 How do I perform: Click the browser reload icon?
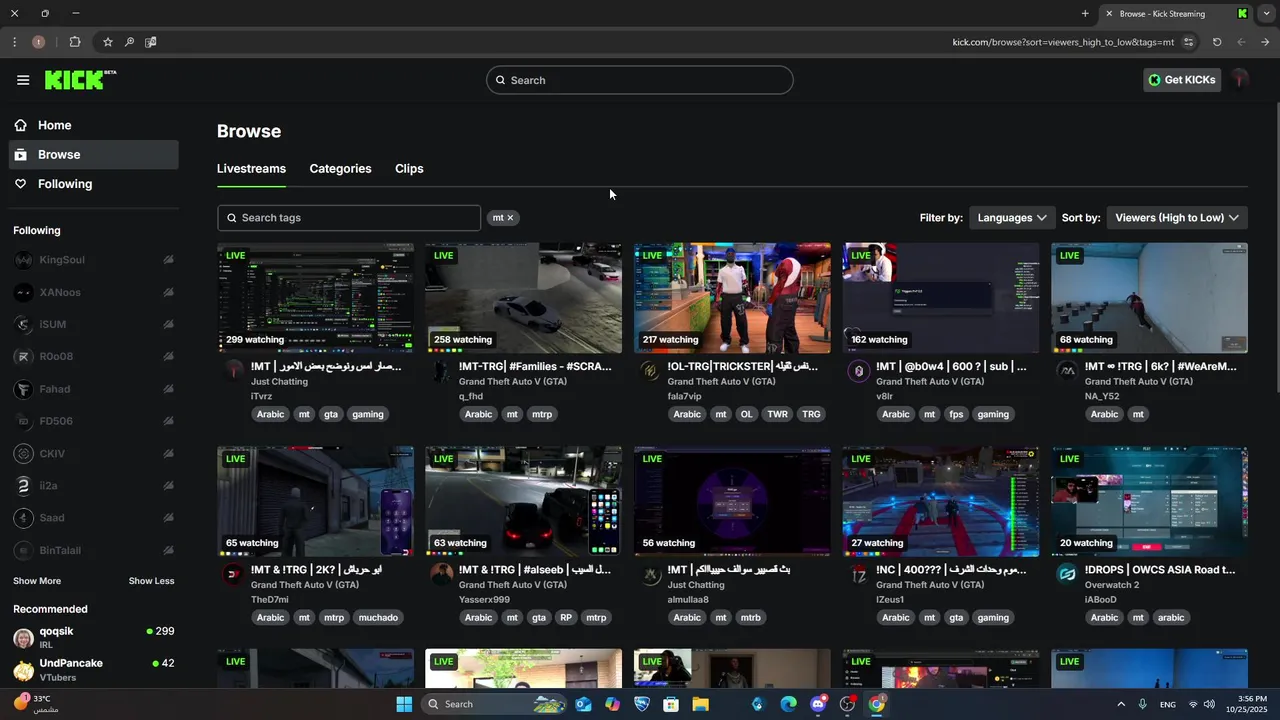(x=1217, y=42)
